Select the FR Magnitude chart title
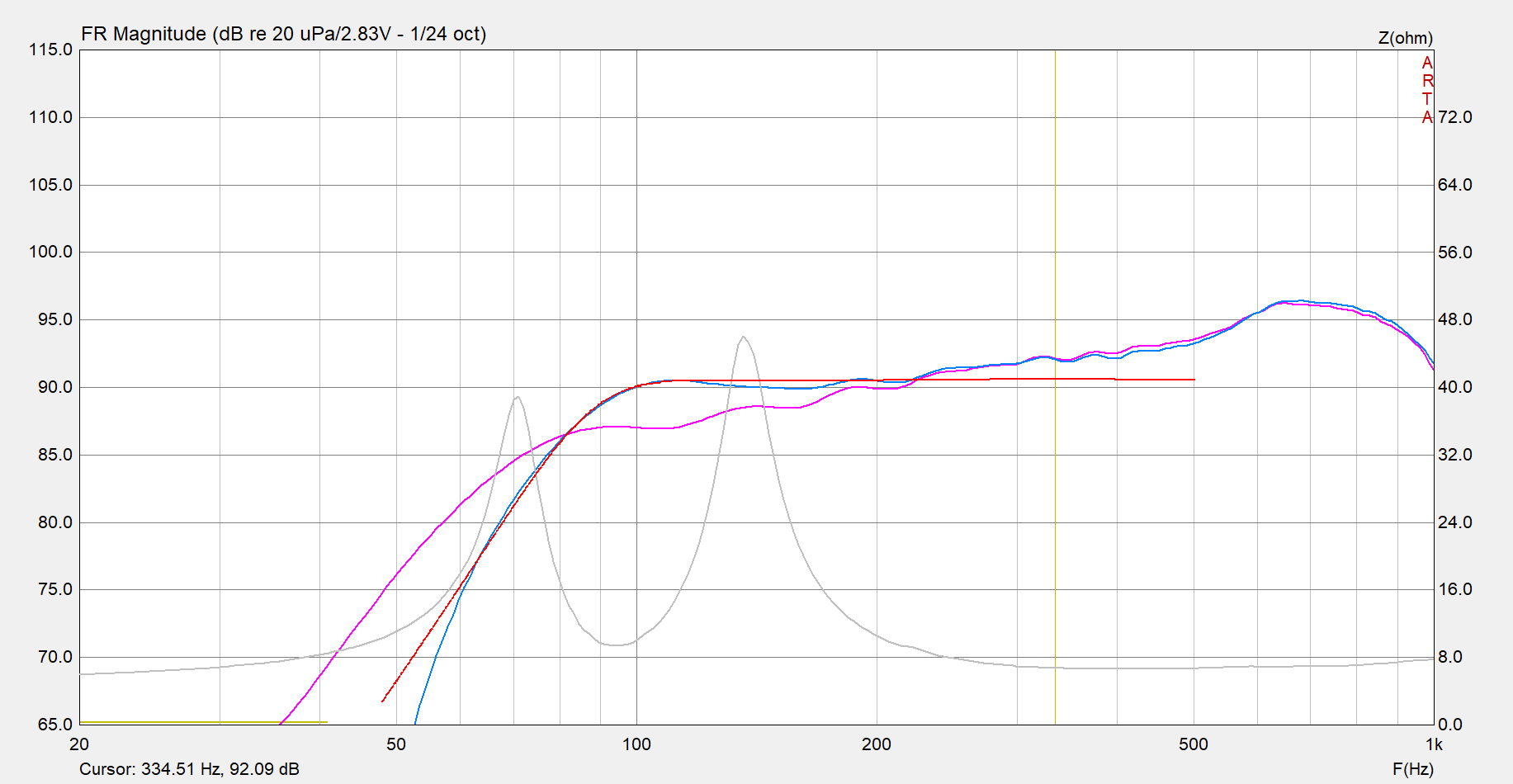The image size is (1513, 784). click(283, 34)
